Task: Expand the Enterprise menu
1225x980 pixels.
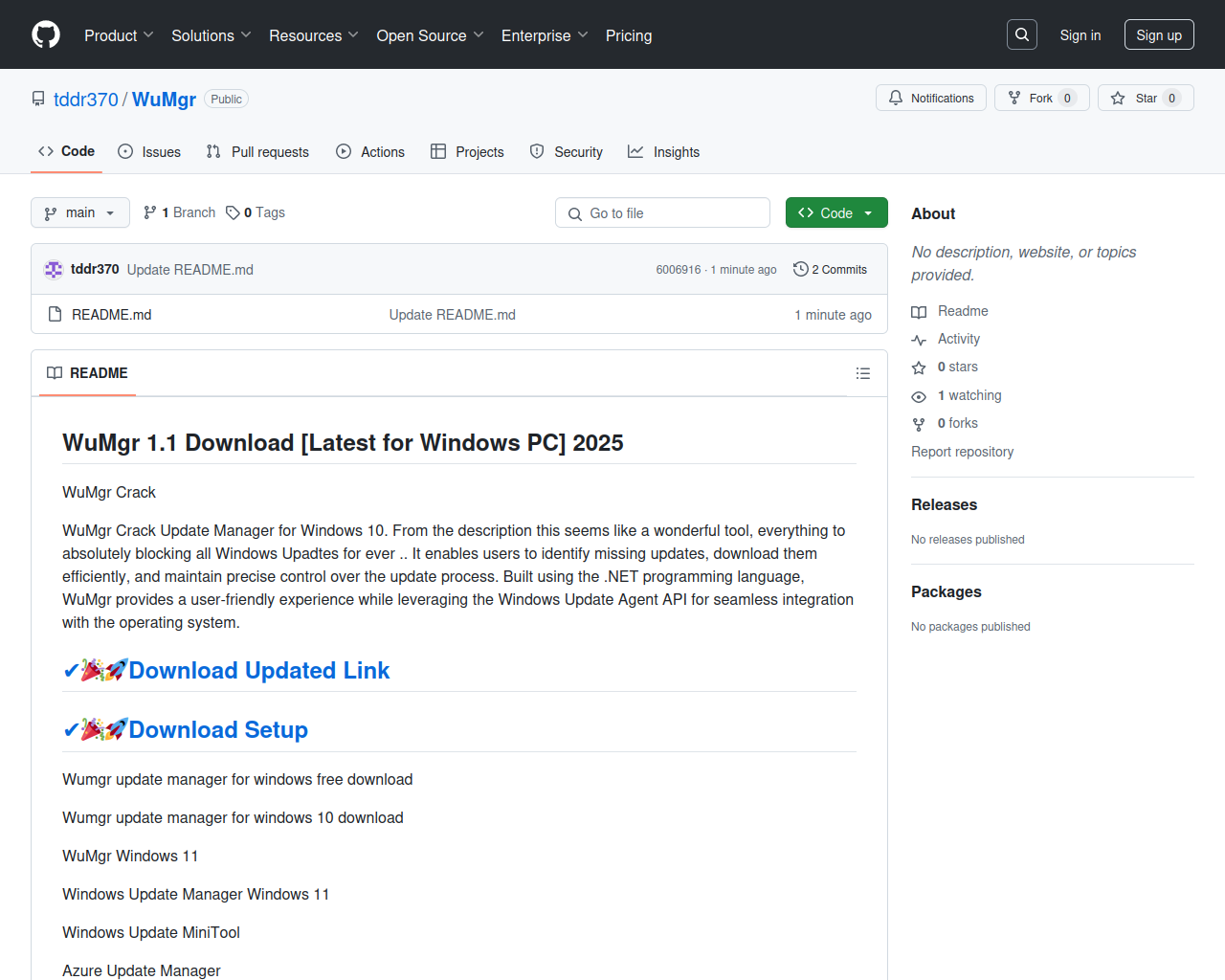Action: click(x=545, y=35)
